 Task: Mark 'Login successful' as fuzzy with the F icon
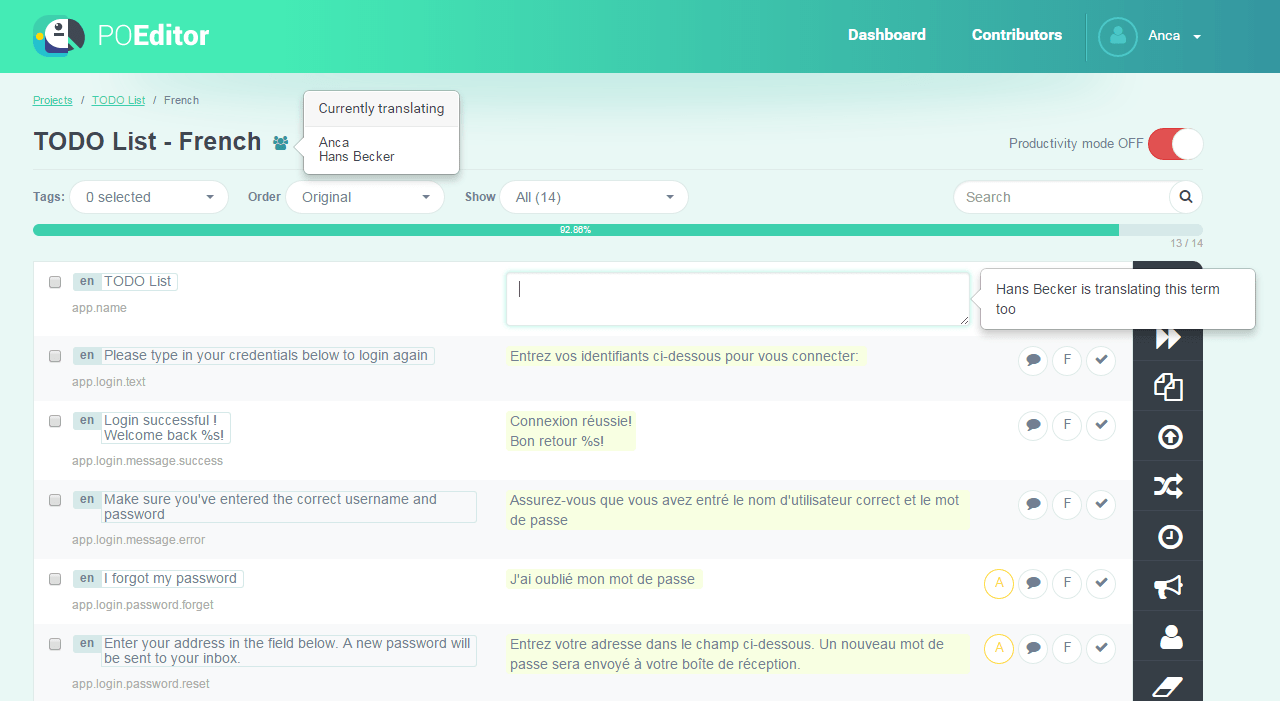pyautogui.click(x=1067, y=425)
